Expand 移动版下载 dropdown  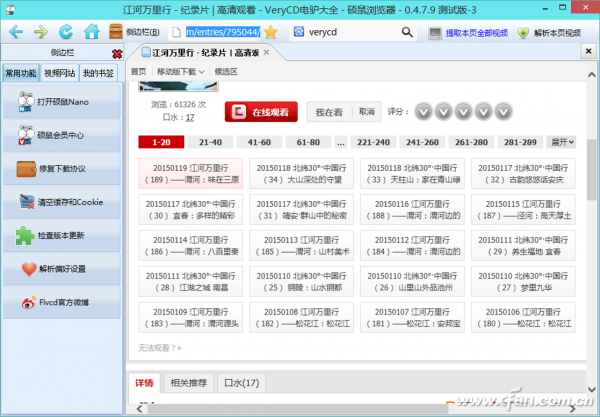pos(181,72)
